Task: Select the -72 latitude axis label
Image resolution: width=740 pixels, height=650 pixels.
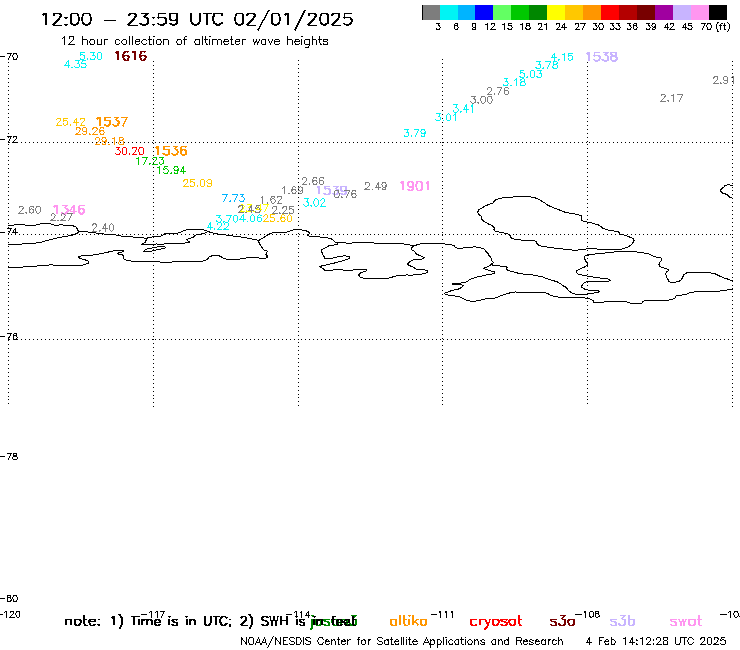Action: click(x=9, y=140)
